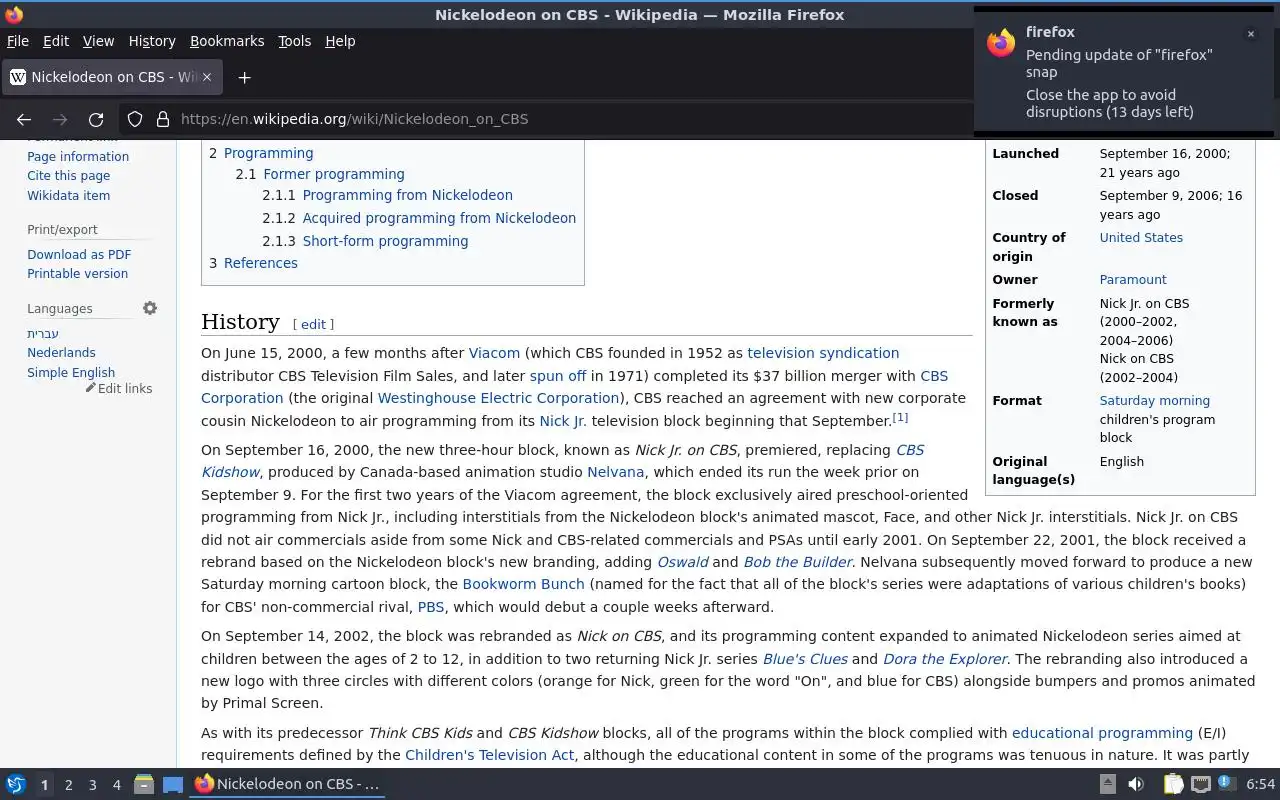1280x800 pixels.
Task: Open the Nick Jr. link
Action: click(563, 421)
